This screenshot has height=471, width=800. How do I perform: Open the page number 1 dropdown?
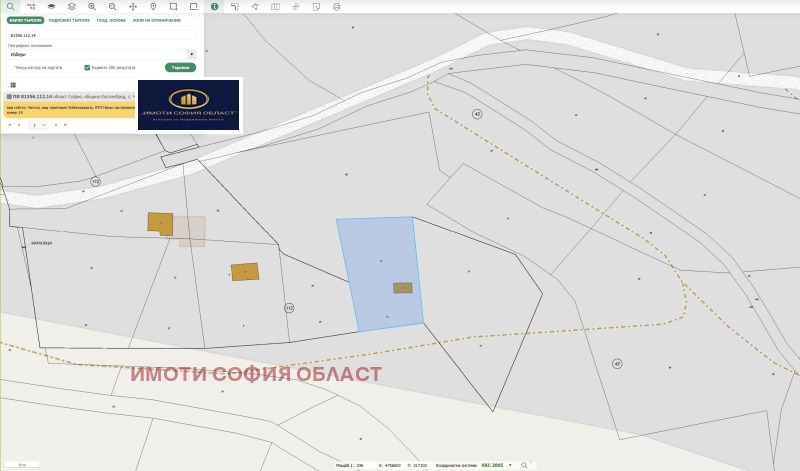click(37, 125)
